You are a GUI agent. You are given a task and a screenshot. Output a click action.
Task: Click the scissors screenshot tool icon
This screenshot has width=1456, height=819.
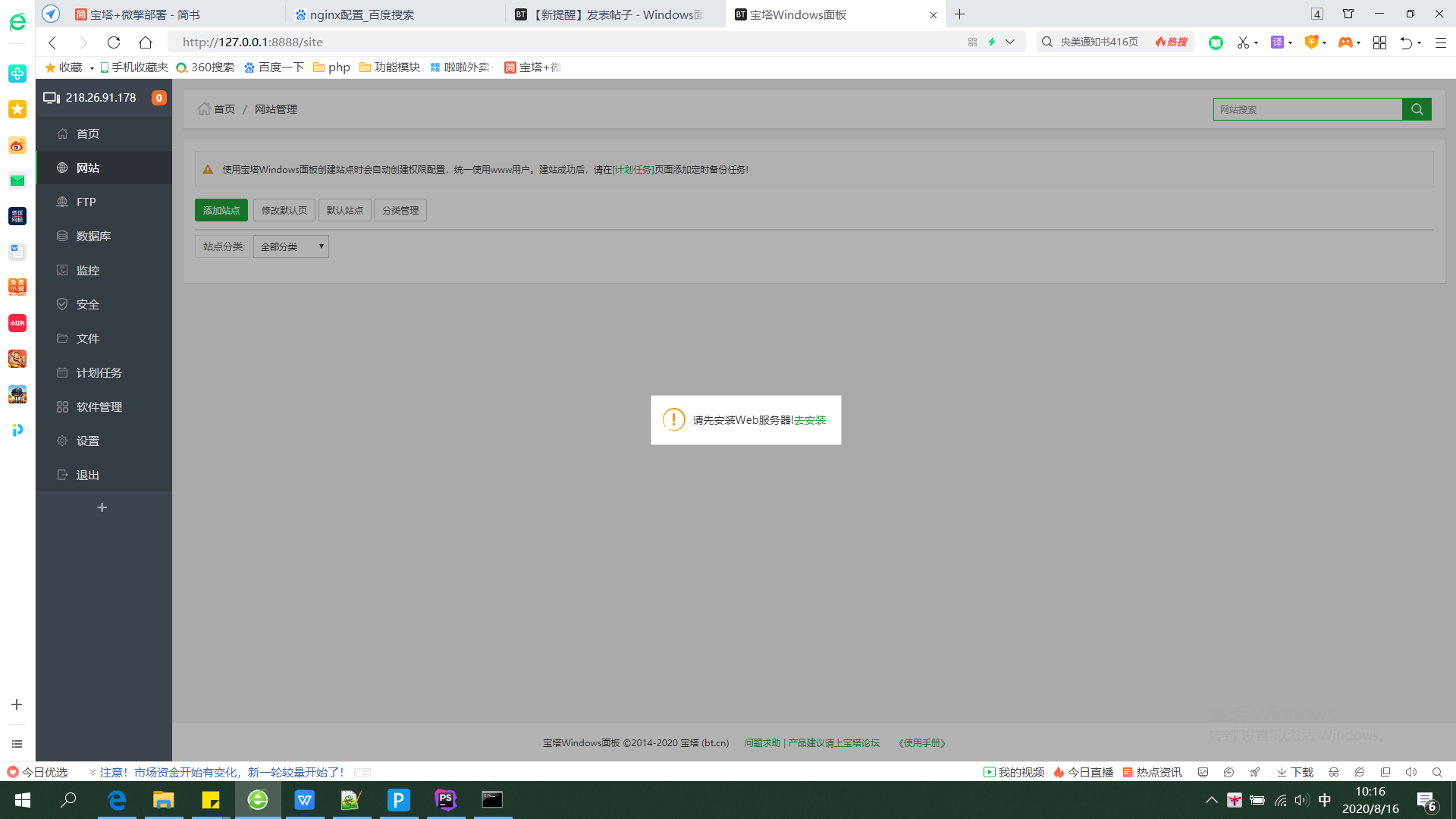(x=1243, y=42)
